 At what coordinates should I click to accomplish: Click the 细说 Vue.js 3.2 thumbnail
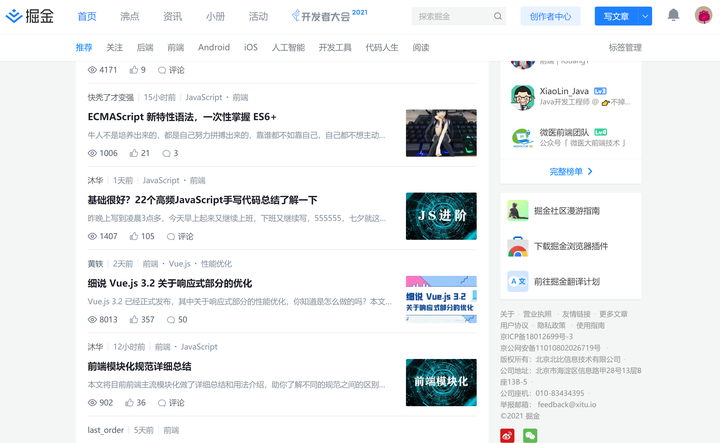point(441,299)
